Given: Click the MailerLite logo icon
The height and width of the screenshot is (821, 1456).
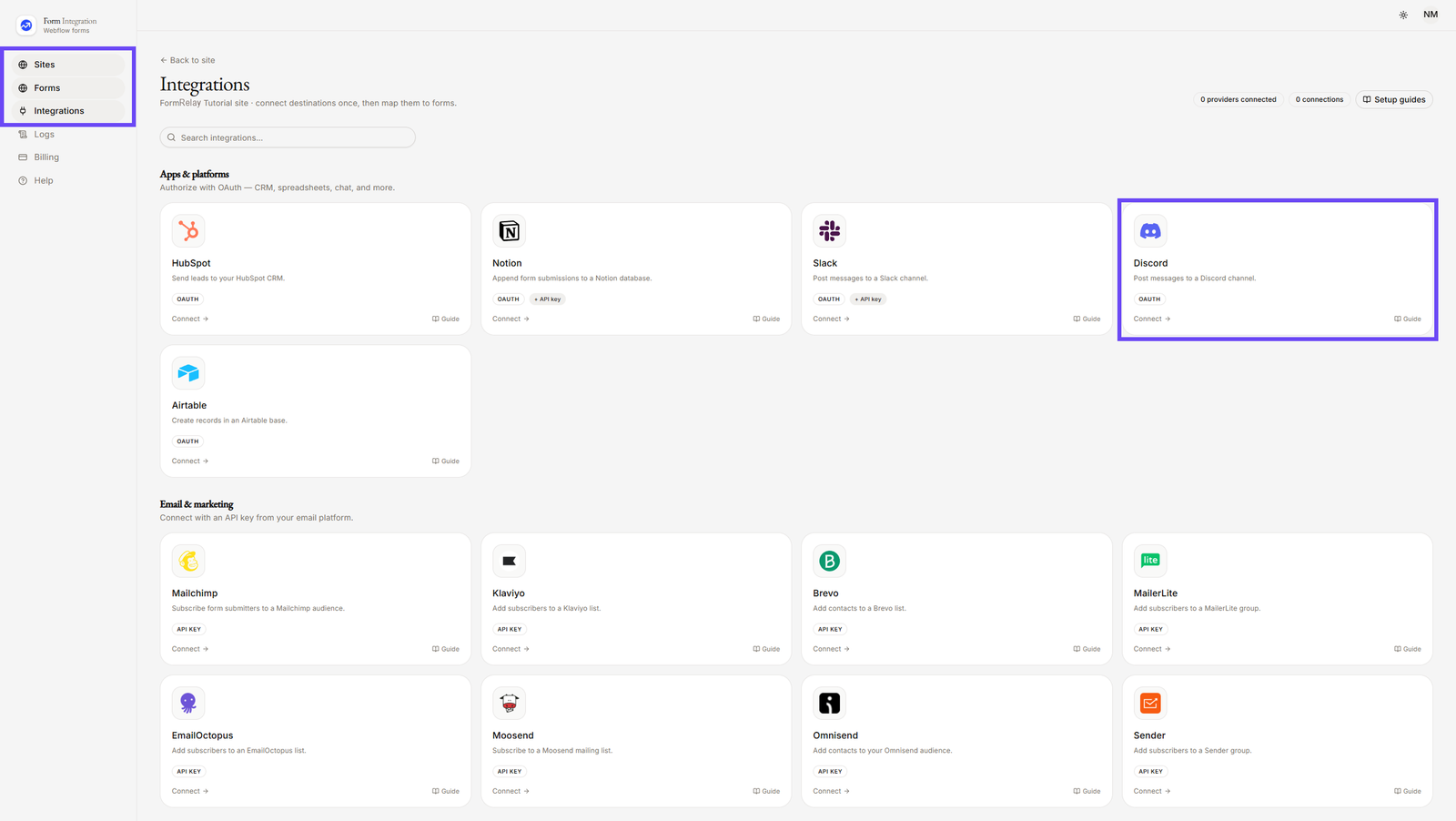Looking at the screenshot, I should 1150,561.
